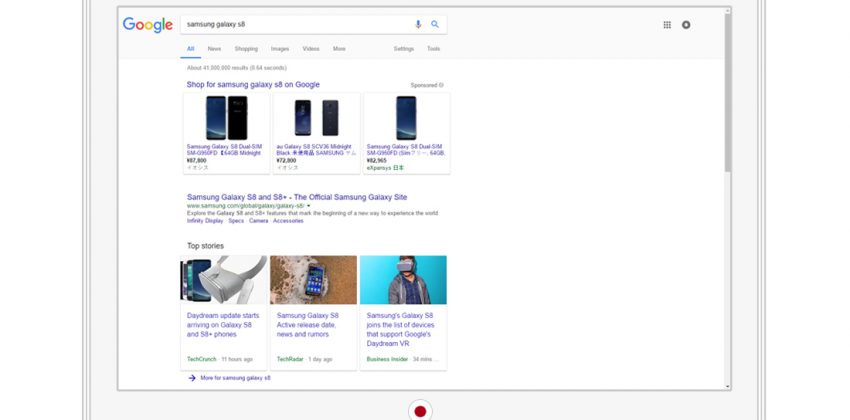Click the red record button below the browser

pyautogui.click(x=420, y=411)
